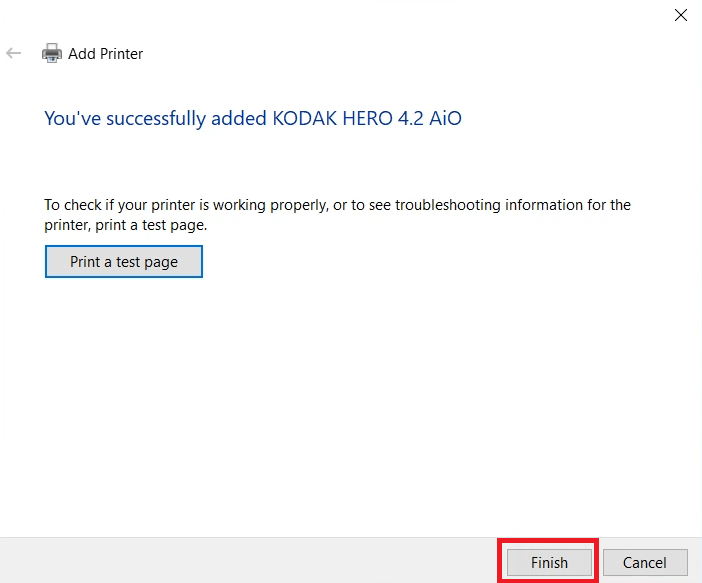This screenshot has height=583, width=702.
Task: Click the word 'troubleshooting' in the description
Action: 448,205
